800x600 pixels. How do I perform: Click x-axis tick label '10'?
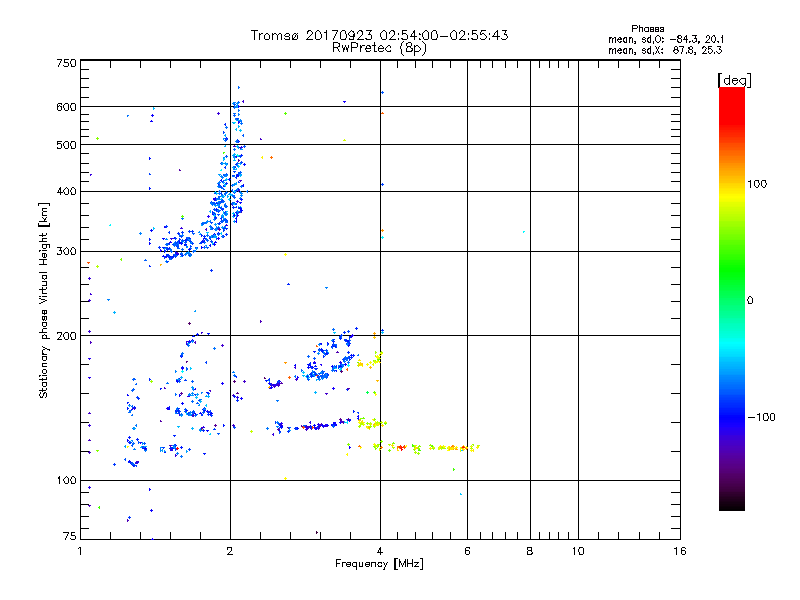click(578, 551)
